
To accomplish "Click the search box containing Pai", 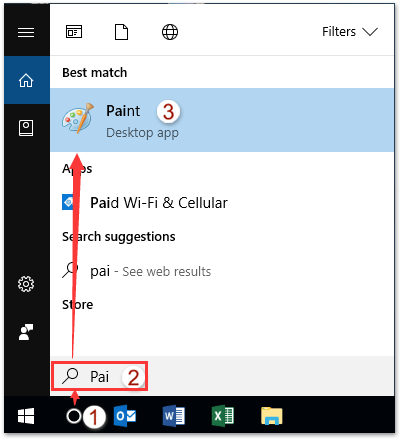I will pos(99,376).
